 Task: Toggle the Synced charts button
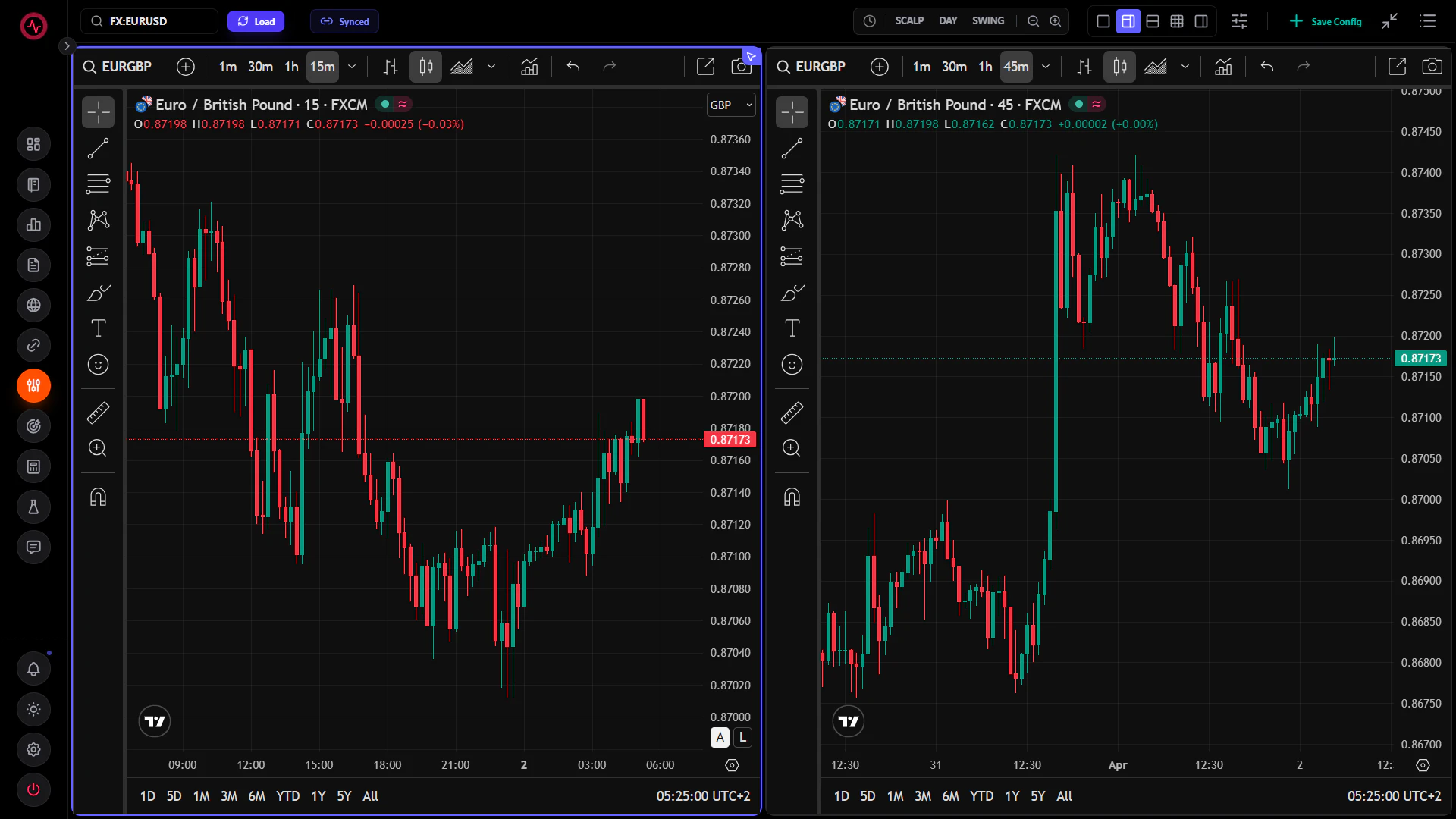click(x=344, y=21)
